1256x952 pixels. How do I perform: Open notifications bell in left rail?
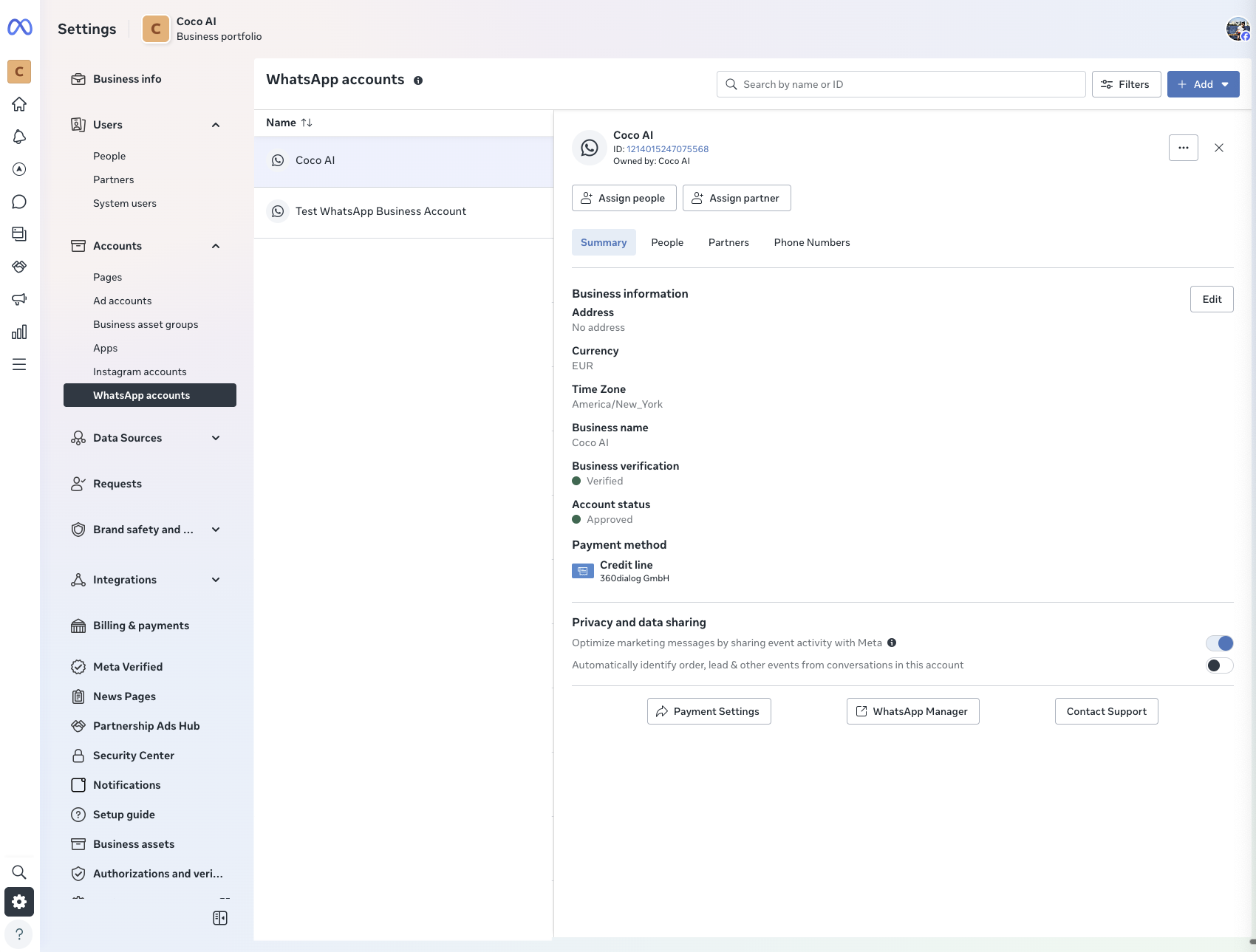coord(19,137)
